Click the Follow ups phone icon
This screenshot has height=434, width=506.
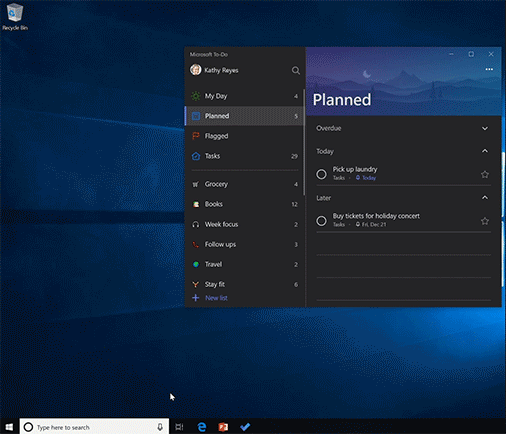[x=196, y=244]
